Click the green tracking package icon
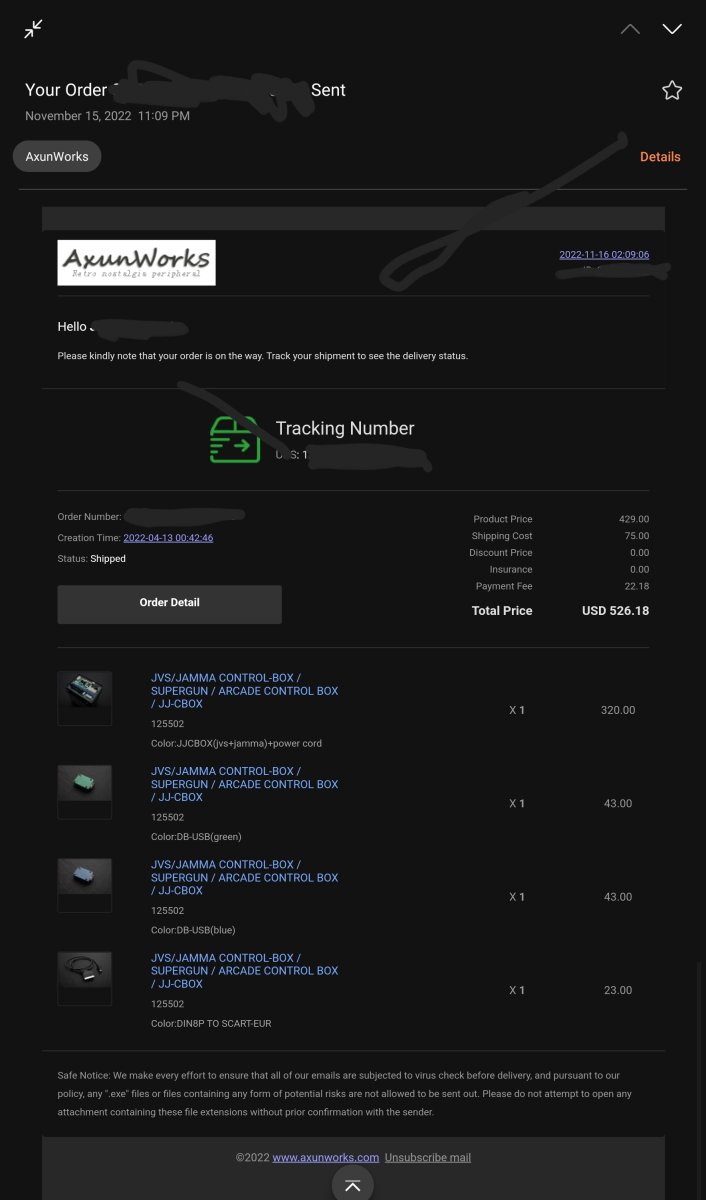 [235, 439]
